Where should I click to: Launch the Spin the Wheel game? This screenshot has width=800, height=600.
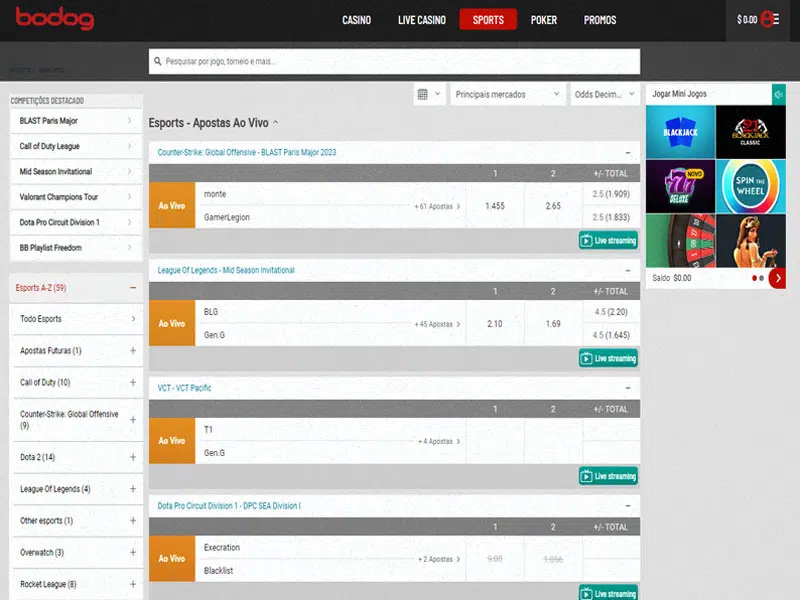click(x=750, y=186)
